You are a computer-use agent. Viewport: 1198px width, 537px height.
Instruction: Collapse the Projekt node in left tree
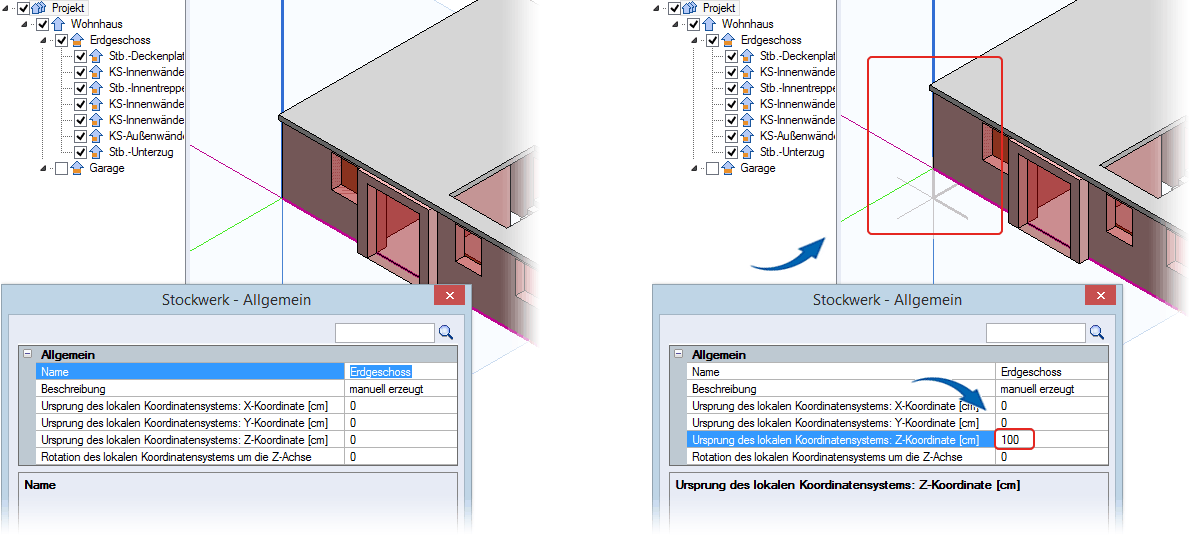(x=7, y=8)
